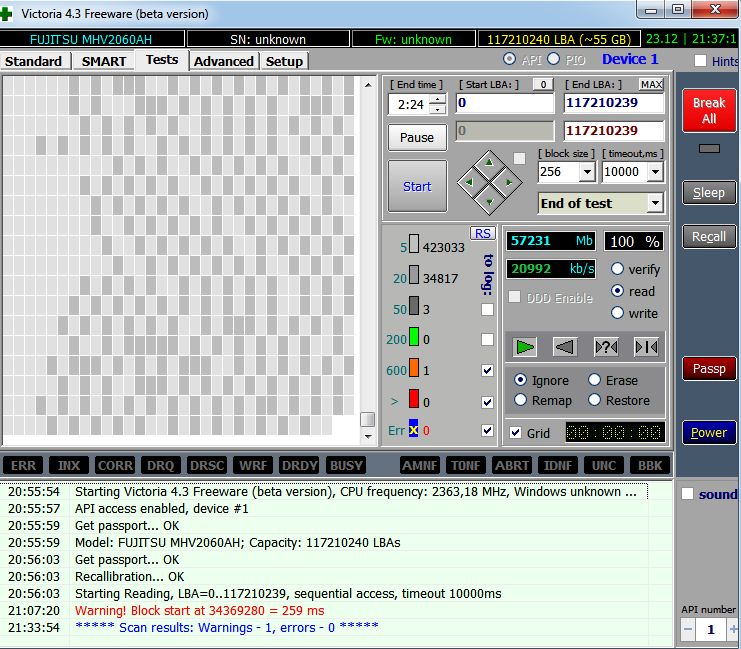Click the Sleep button

pos(708,193)
